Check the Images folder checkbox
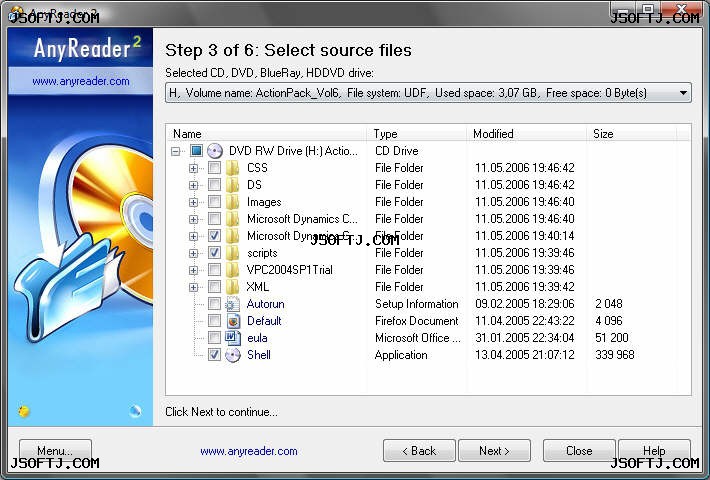710x480 pixels. pos(214,202)
